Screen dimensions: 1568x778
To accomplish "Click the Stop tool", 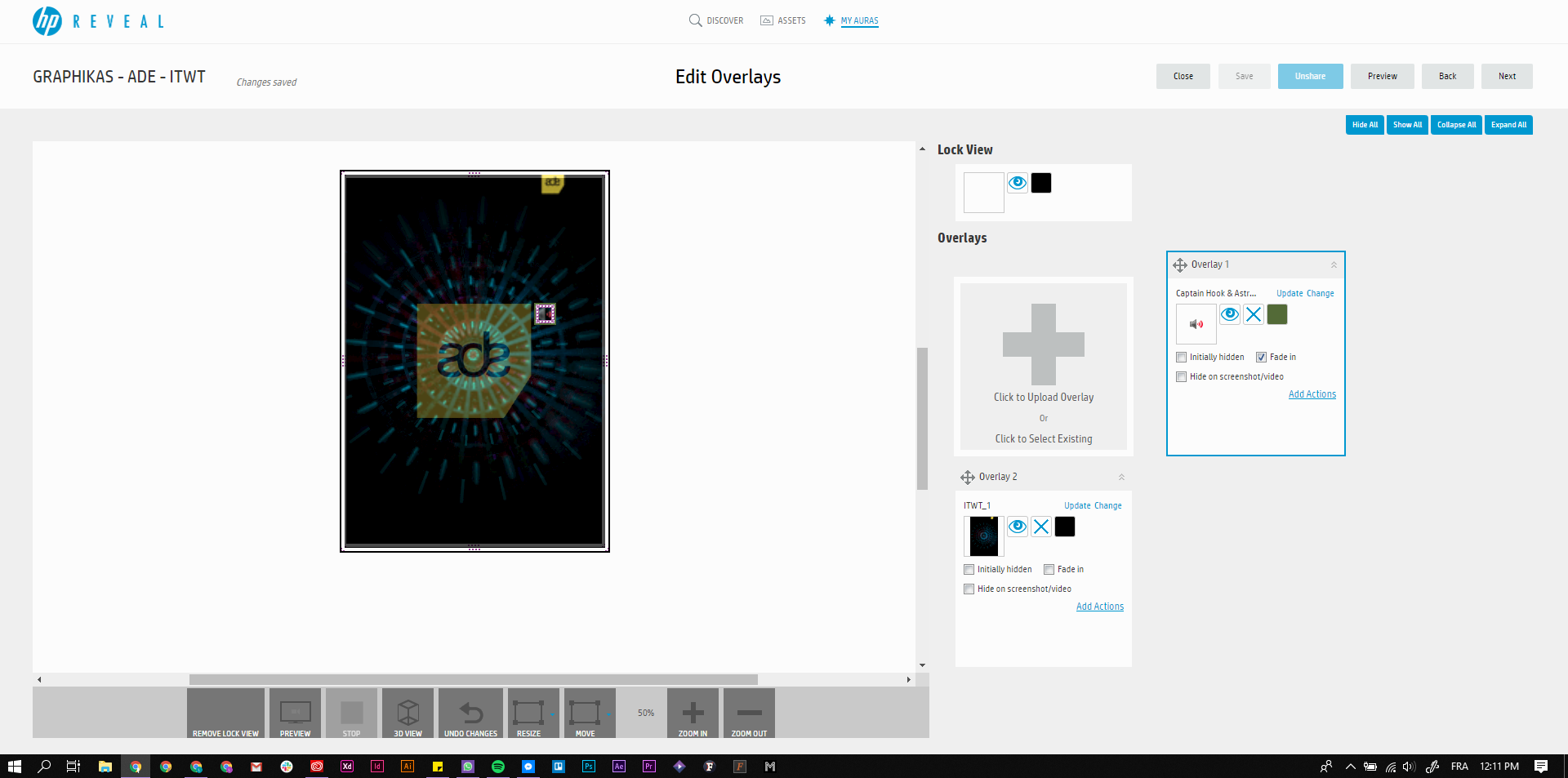I will click(x=351, y=714).
